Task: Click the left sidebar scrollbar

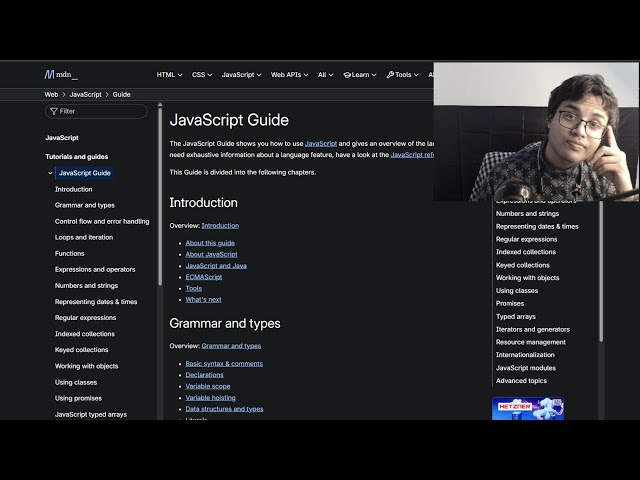Action: (x=160, y=196)
